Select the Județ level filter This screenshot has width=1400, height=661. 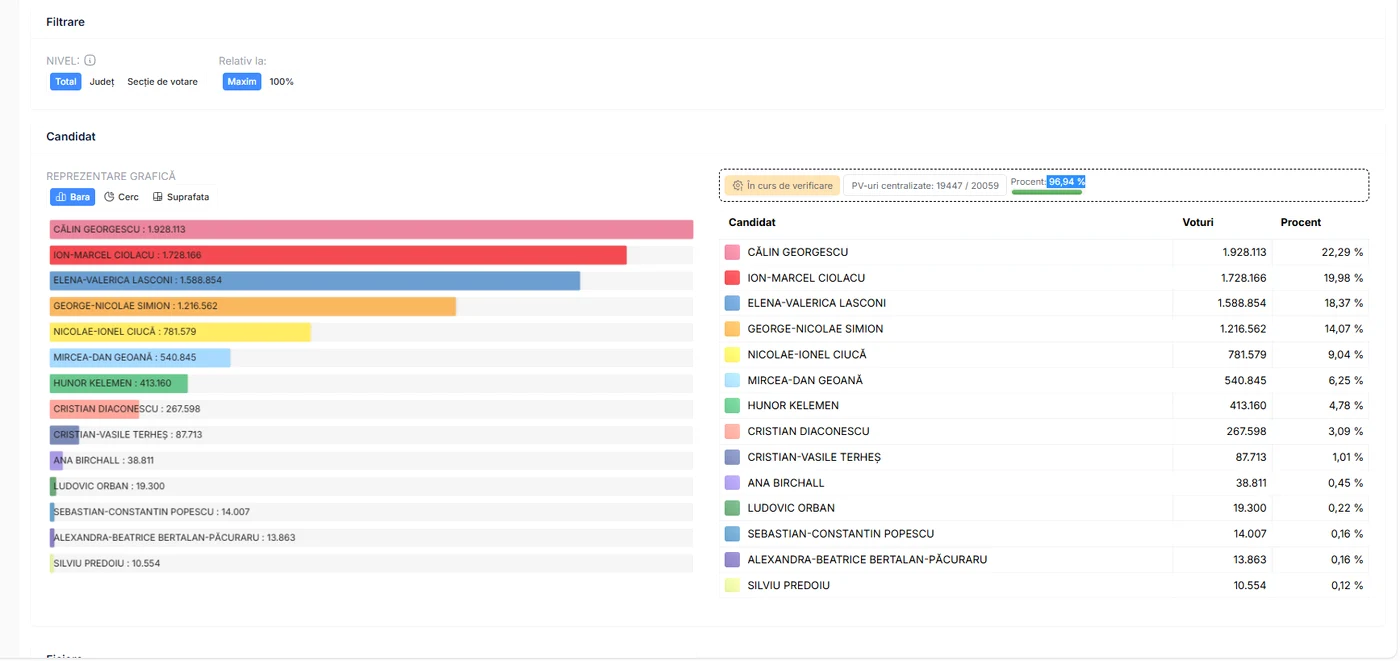102,82
